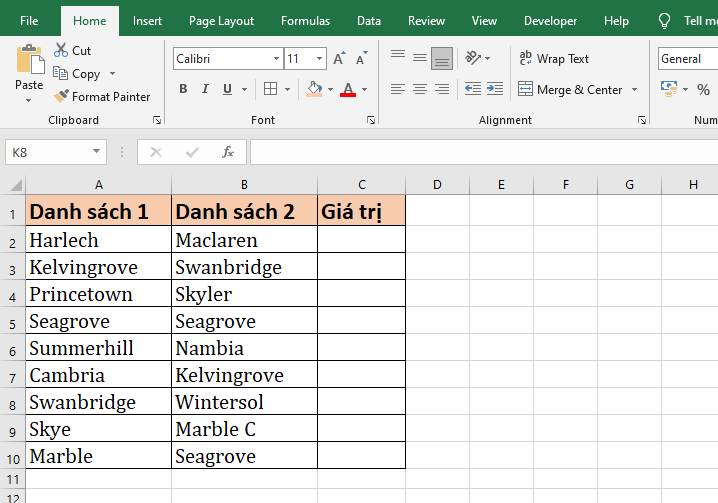718x503 pixels.
Task: Expand Merge & Center options arrow
Action: [634, 89]
